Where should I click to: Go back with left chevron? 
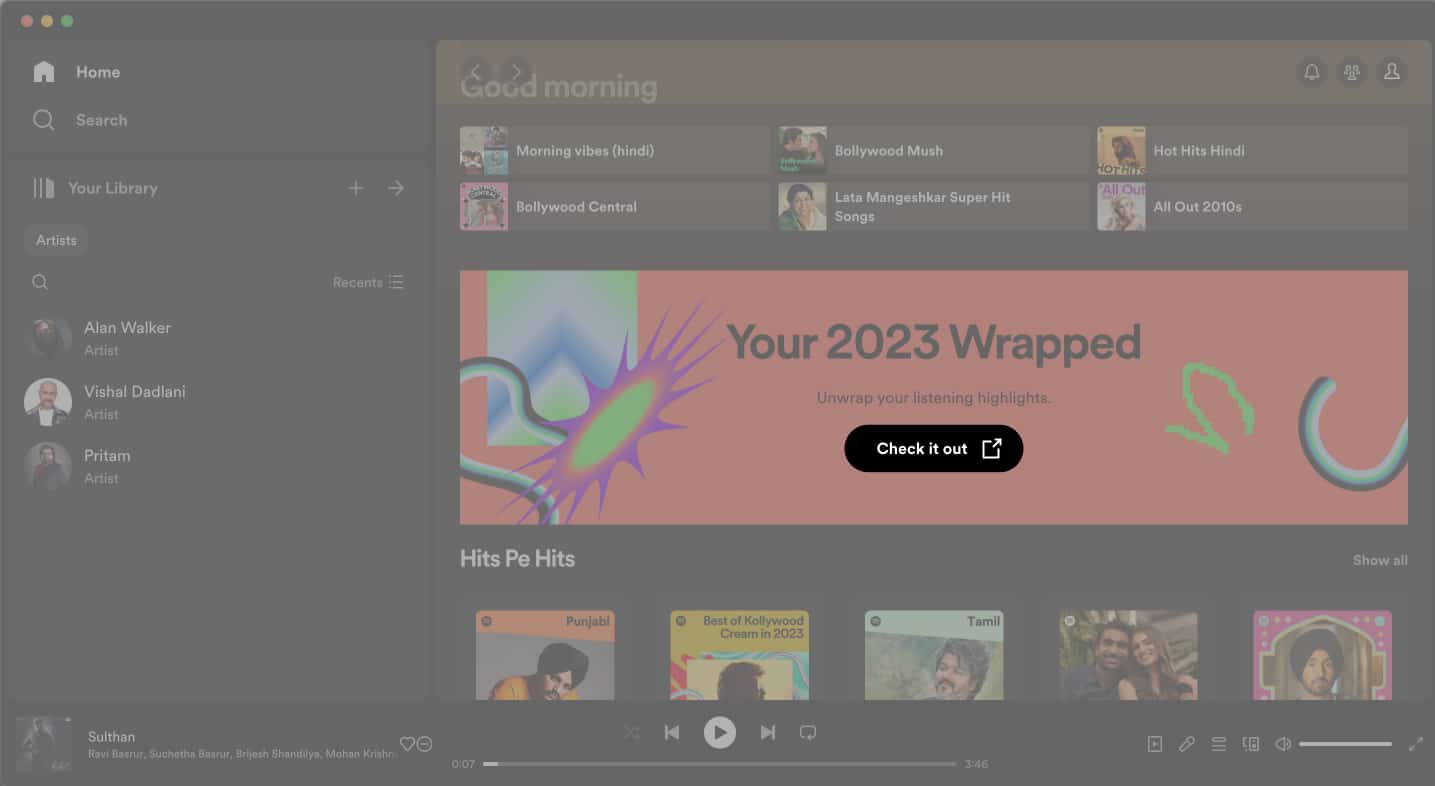coord(476,72)
